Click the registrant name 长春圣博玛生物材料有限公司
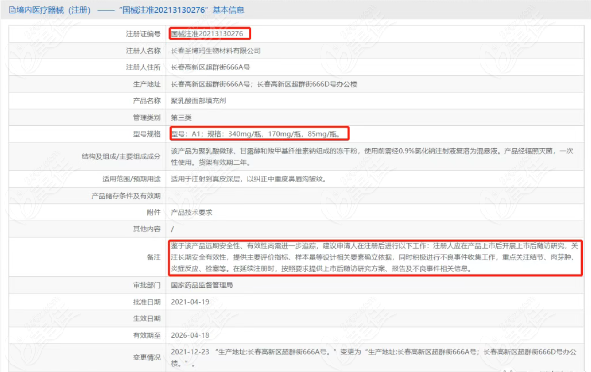Viewport: 591px width, 372px height. (216, 51)
